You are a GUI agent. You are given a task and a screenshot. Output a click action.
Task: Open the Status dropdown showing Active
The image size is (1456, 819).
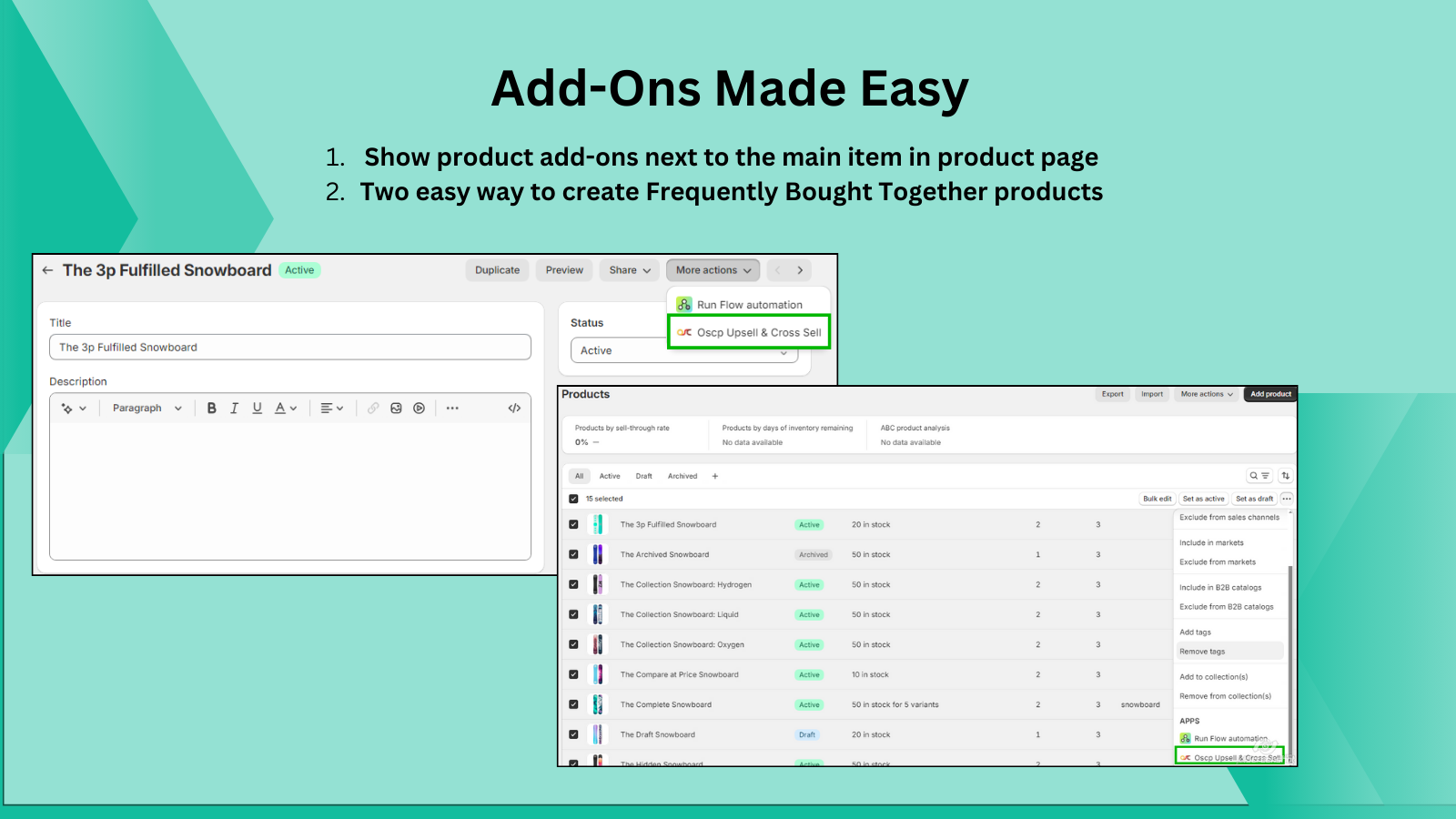[x=683, y=351]
